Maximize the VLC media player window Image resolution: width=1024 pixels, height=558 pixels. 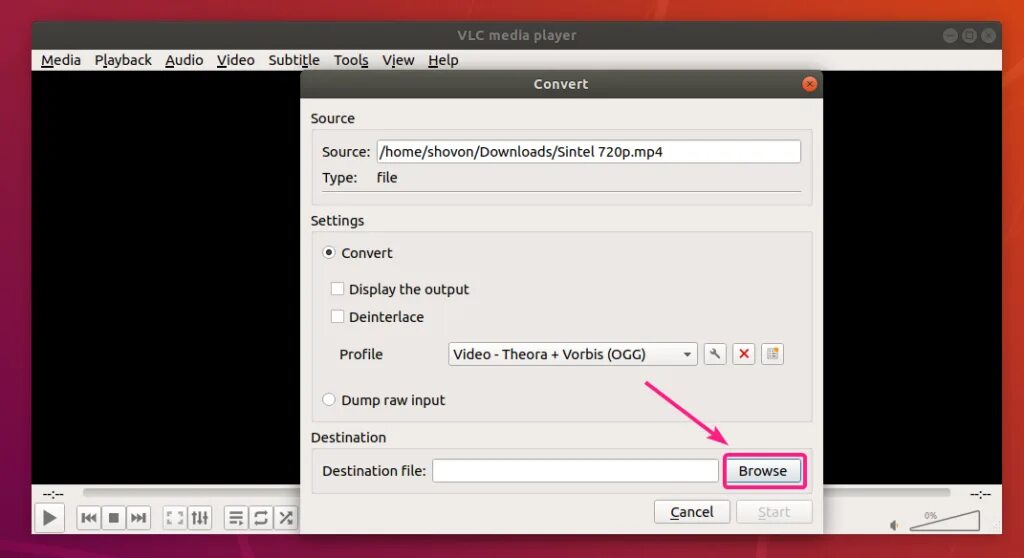(969, 35)
